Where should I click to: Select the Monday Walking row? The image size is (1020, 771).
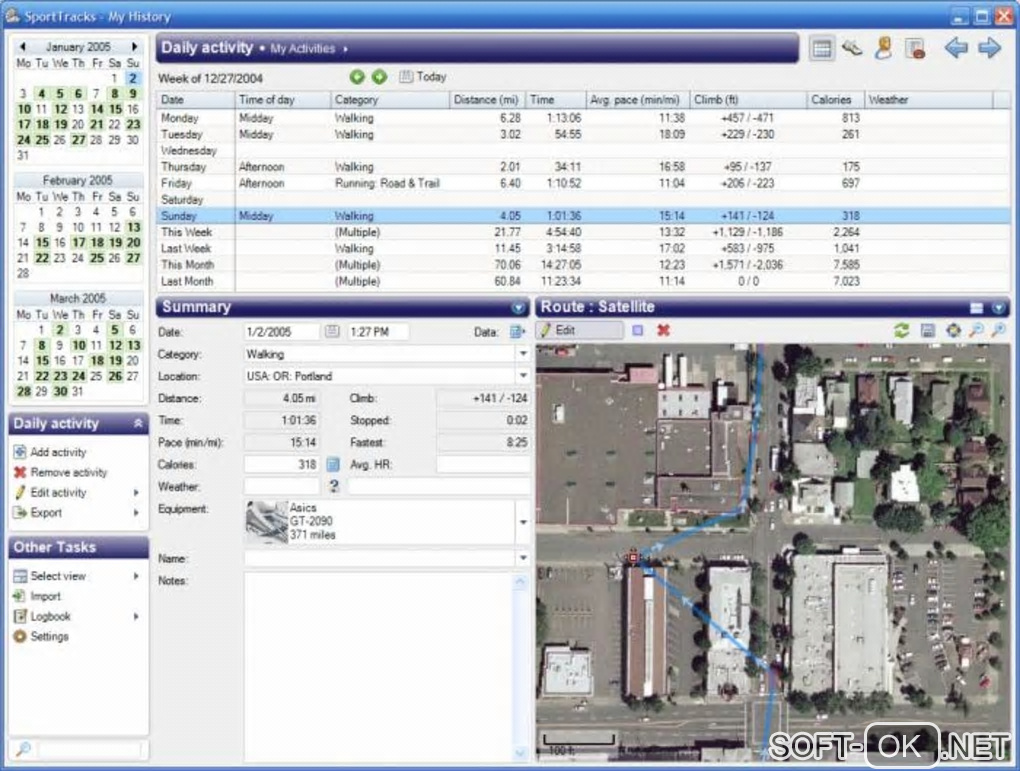[584, 118]
